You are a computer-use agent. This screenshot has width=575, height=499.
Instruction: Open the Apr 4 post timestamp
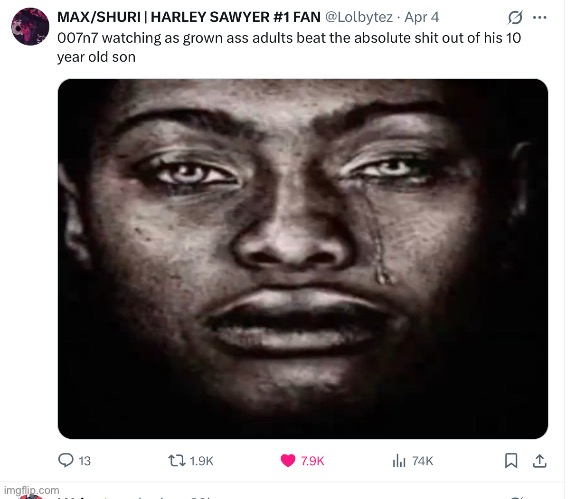pos(422,17)
